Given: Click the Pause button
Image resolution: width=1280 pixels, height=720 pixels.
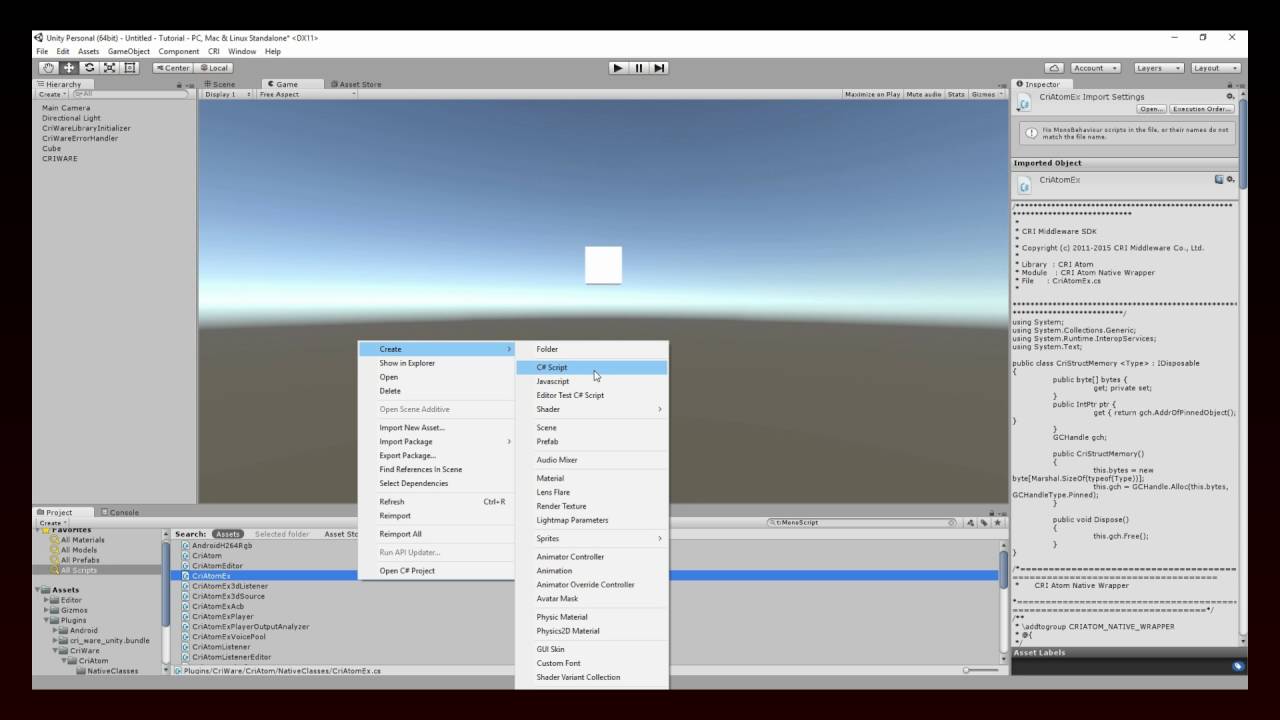Looking at the screenshot, I should point(638,68).
